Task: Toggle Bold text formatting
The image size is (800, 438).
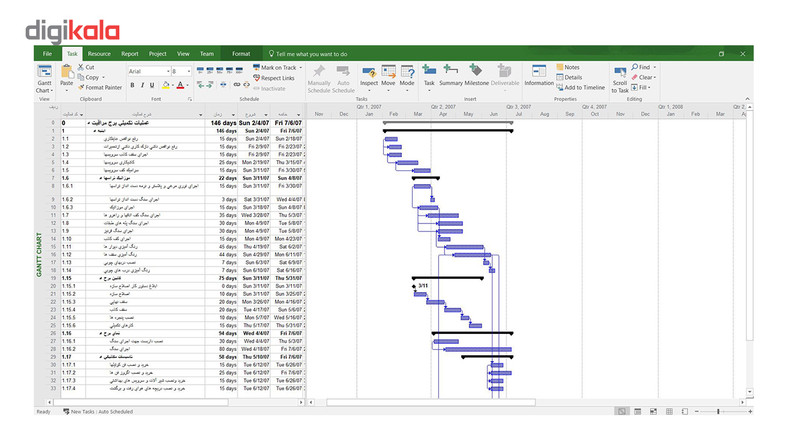Action: (x=132, y=85)
